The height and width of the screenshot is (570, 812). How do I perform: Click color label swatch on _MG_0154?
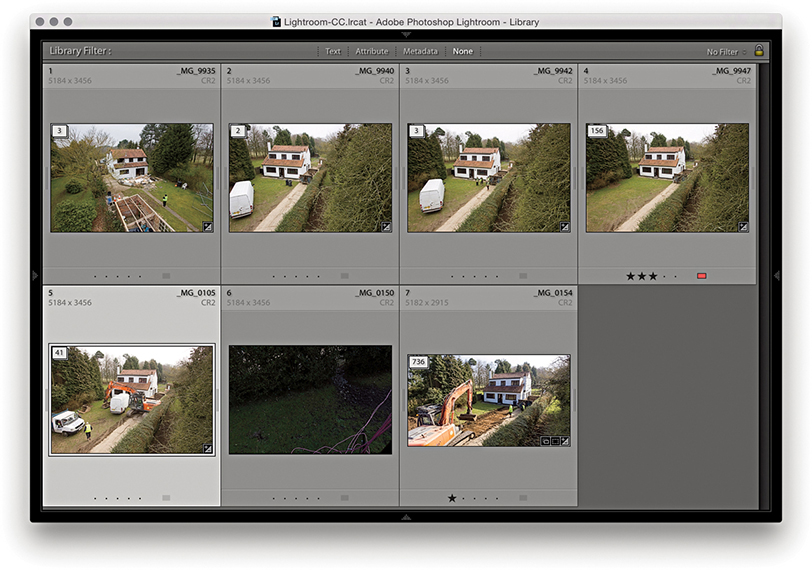click(523, 498)
